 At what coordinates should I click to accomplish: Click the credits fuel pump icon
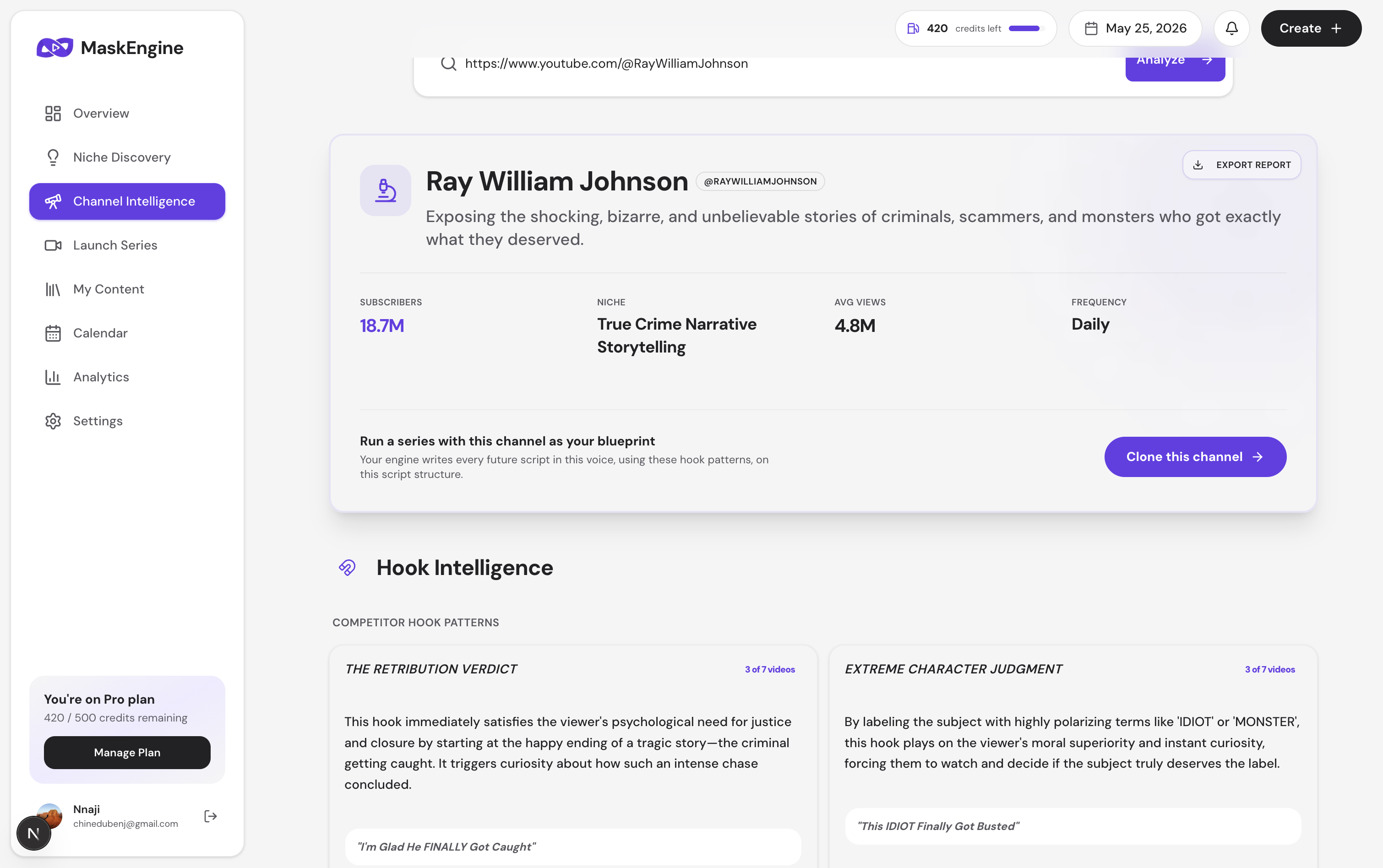913,28
